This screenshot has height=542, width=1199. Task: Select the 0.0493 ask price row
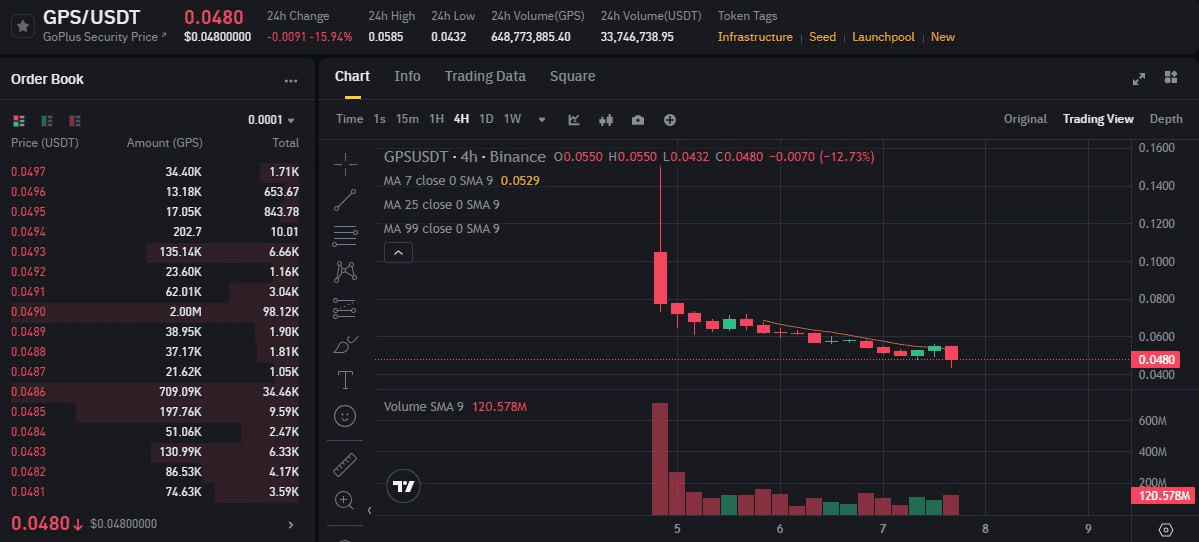pos(155,252)
